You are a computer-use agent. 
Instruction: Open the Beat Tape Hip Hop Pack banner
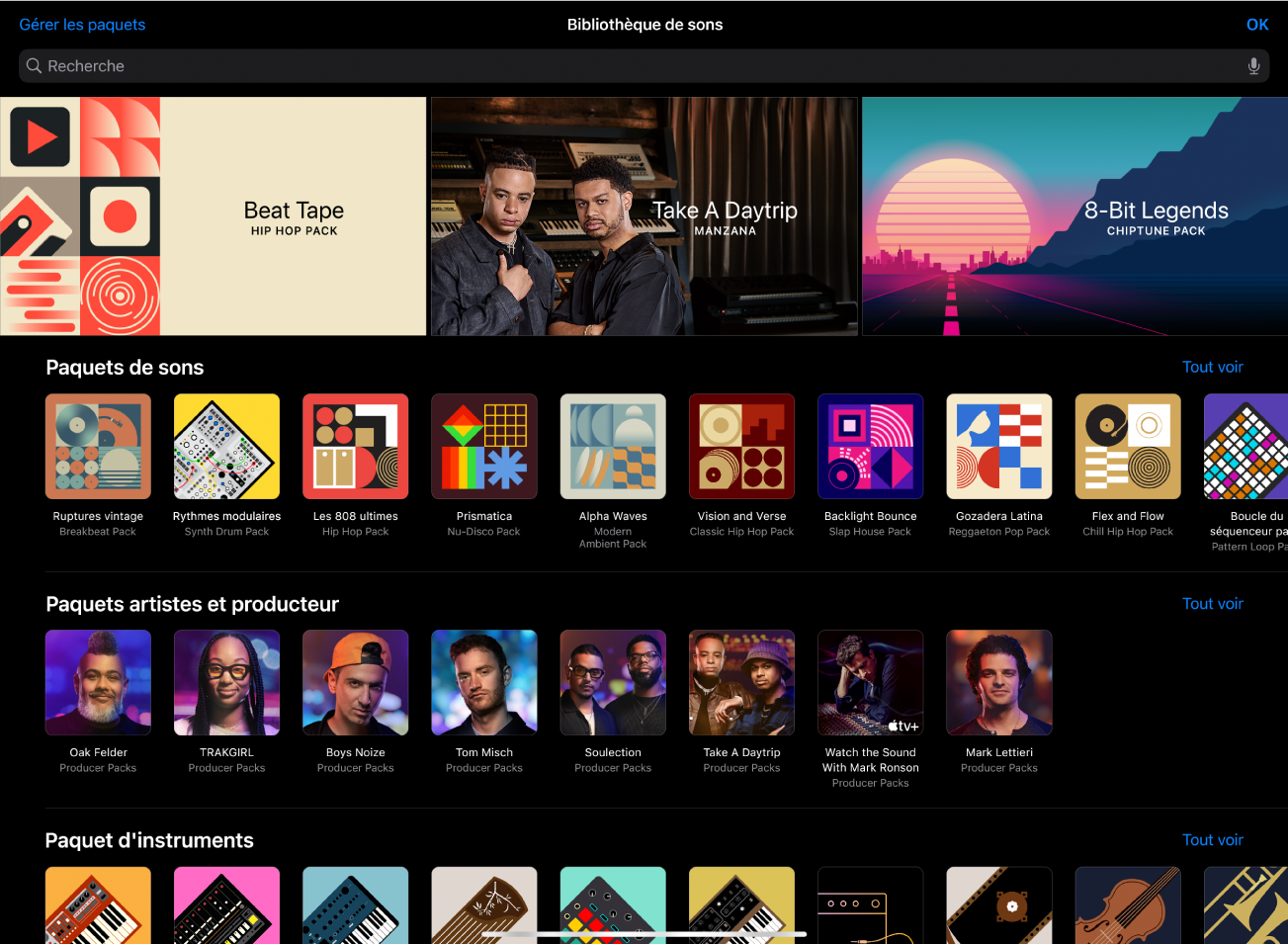(214, 216)
